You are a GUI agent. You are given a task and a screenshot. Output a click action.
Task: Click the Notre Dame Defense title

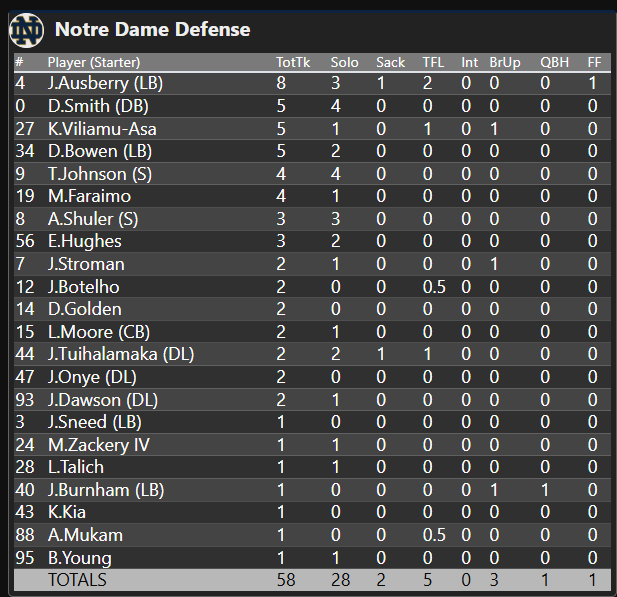point(152,30)
